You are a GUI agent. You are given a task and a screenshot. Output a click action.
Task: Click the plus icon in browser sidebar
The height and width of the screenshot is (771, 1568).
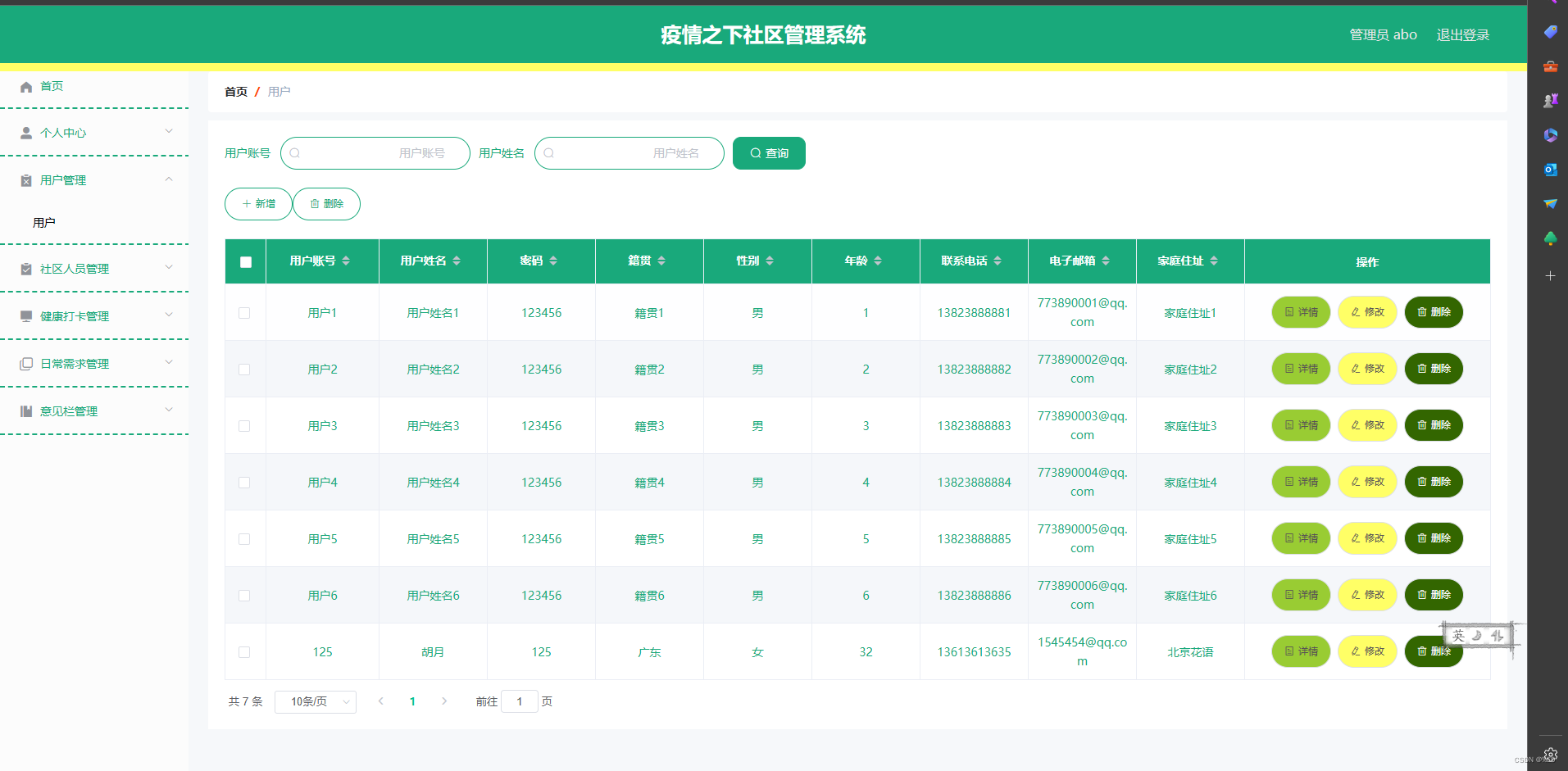point(1550,276)
